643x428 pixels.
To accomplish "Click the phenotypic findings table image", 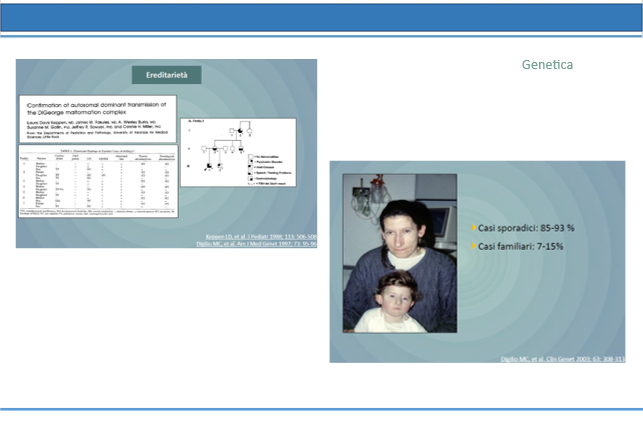I will click(98, 181).
